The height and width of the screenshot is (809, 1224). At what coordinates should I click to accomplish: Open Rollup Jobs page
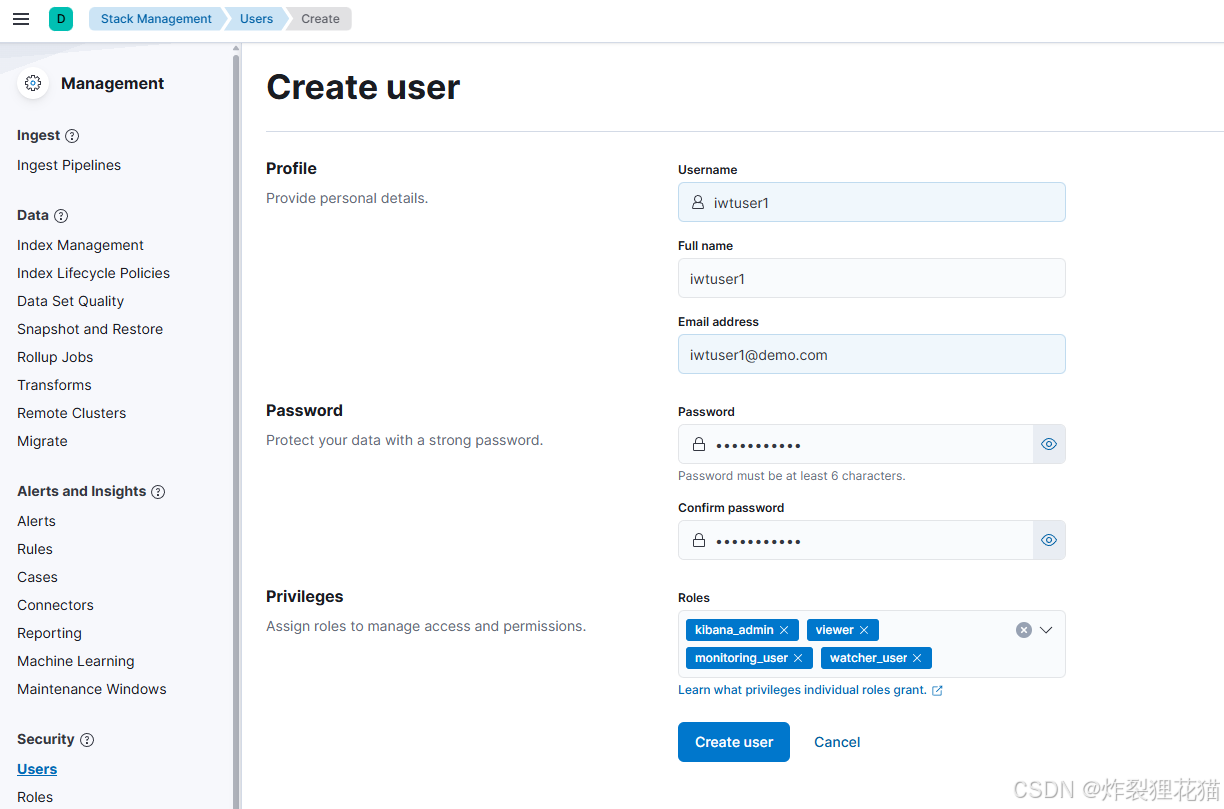[55, 357]
